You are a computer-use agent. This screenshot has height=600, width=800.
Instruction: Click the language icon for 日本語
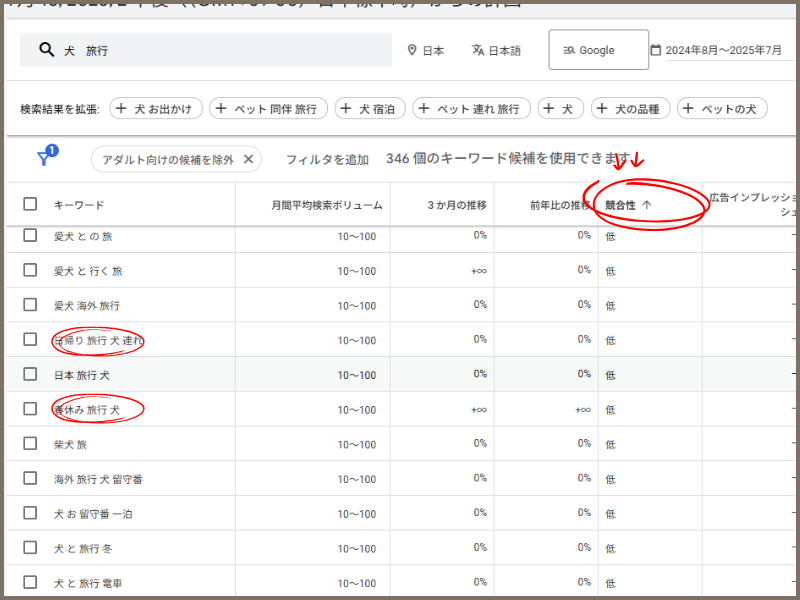[x=478, y=50]
